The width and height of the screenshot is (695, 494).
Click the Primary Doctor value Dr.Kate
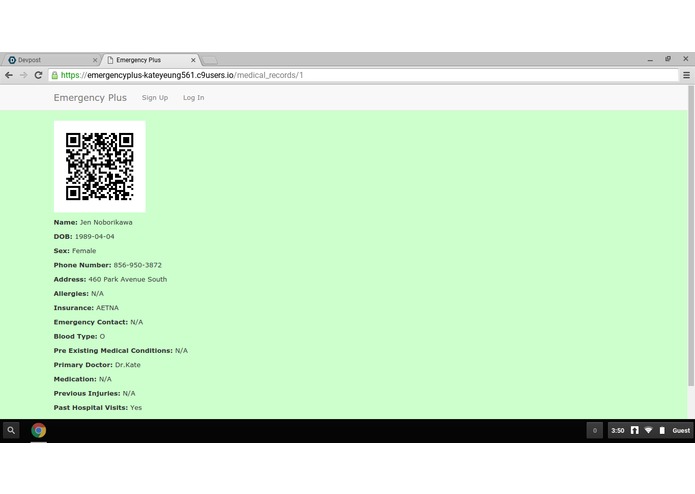(128, 365)
